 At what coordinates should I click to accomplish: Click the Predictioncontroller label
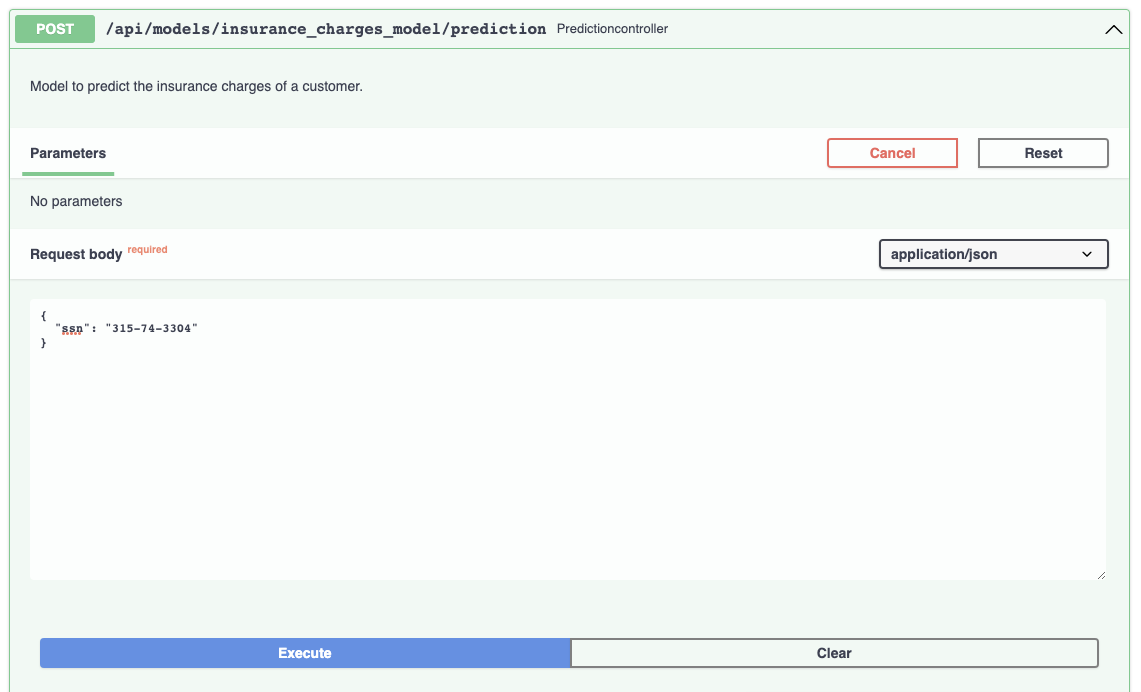[x=612, y=29]
